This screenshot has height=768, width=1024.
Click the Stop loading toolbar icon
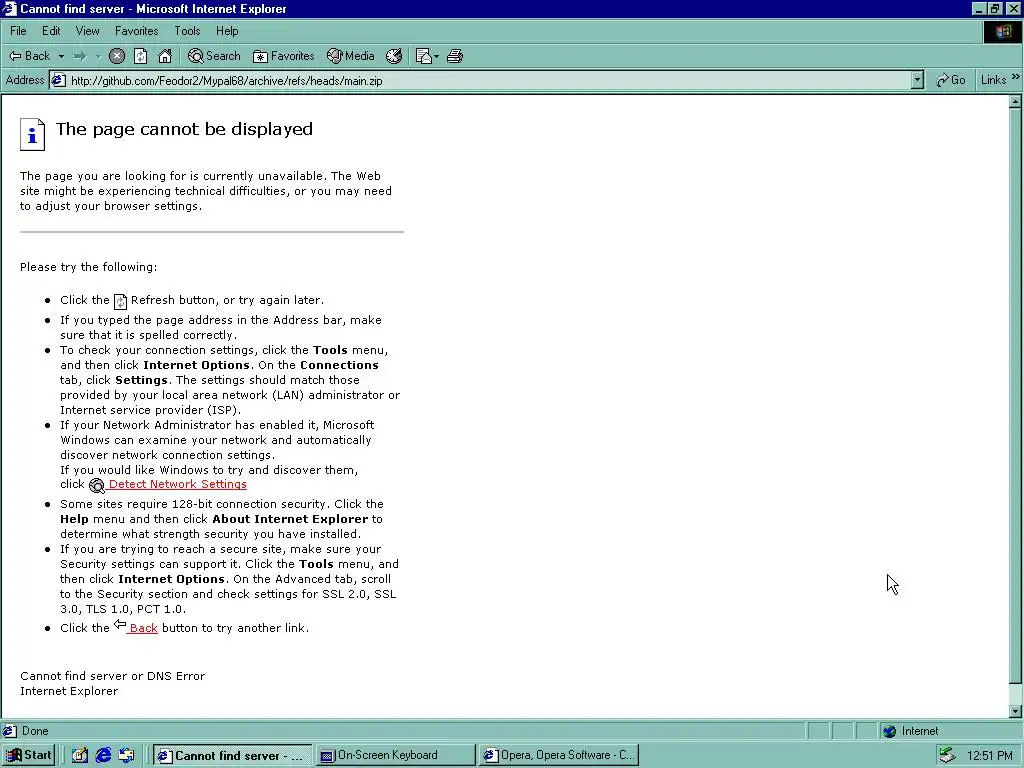pyautogui.click(x=116, y=56)
